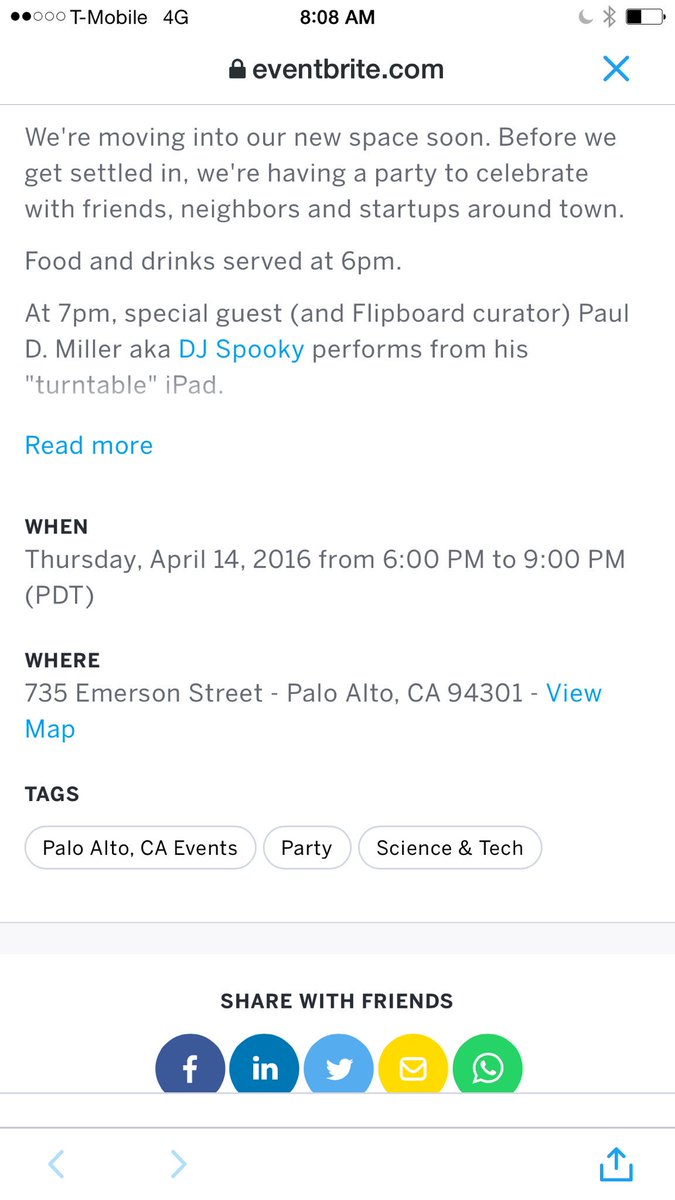Open the DJ Spooky link
Viewport: 675px width, 1200px height.
point(241,349)
